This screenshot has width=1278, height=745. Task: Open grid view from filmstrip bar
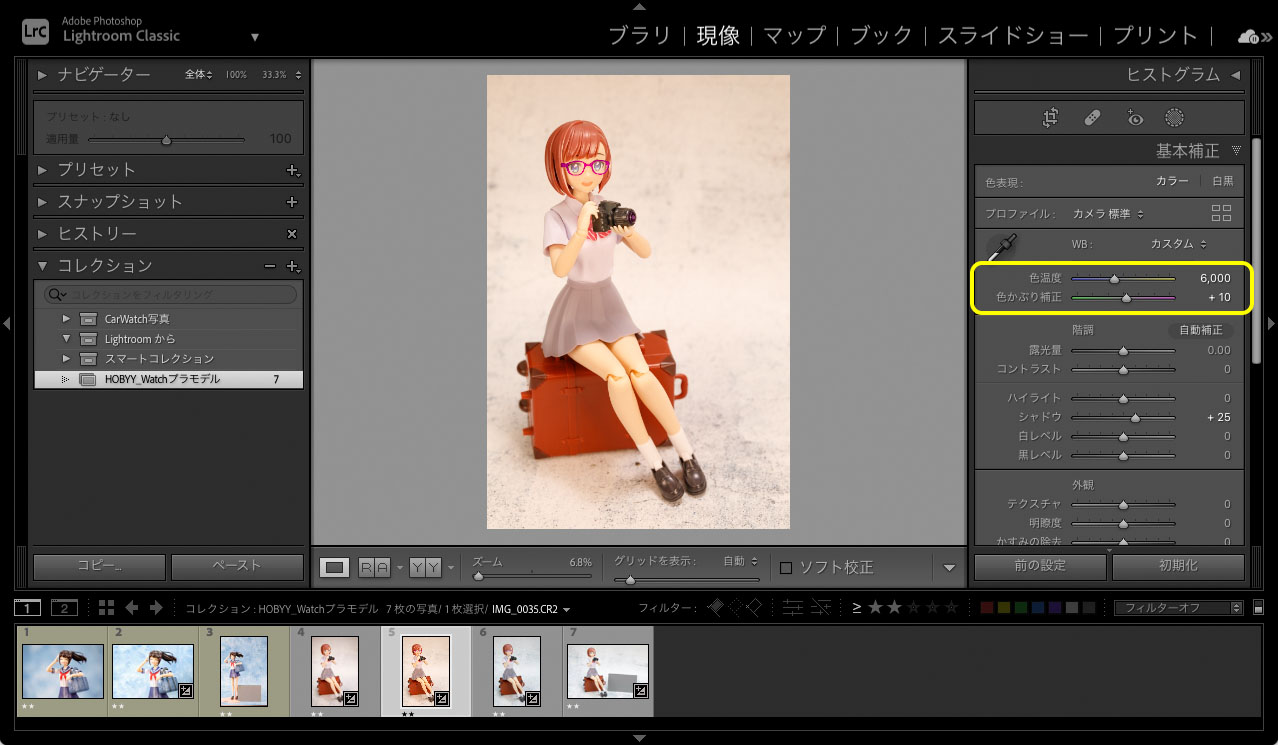[107, 608]
